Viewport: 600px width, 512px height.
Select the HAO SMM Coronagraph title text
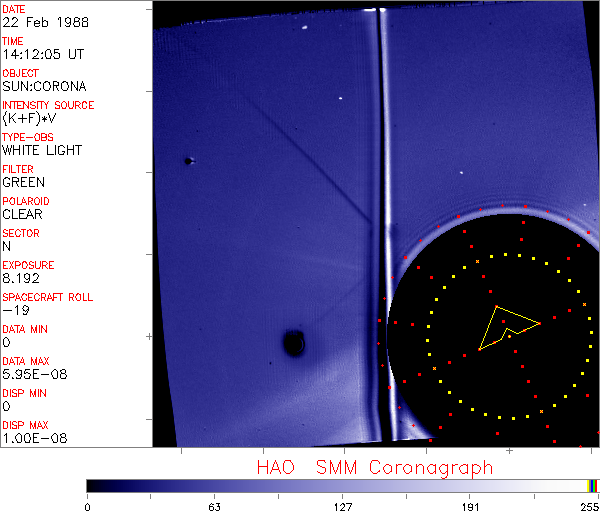tap(374, 468)
